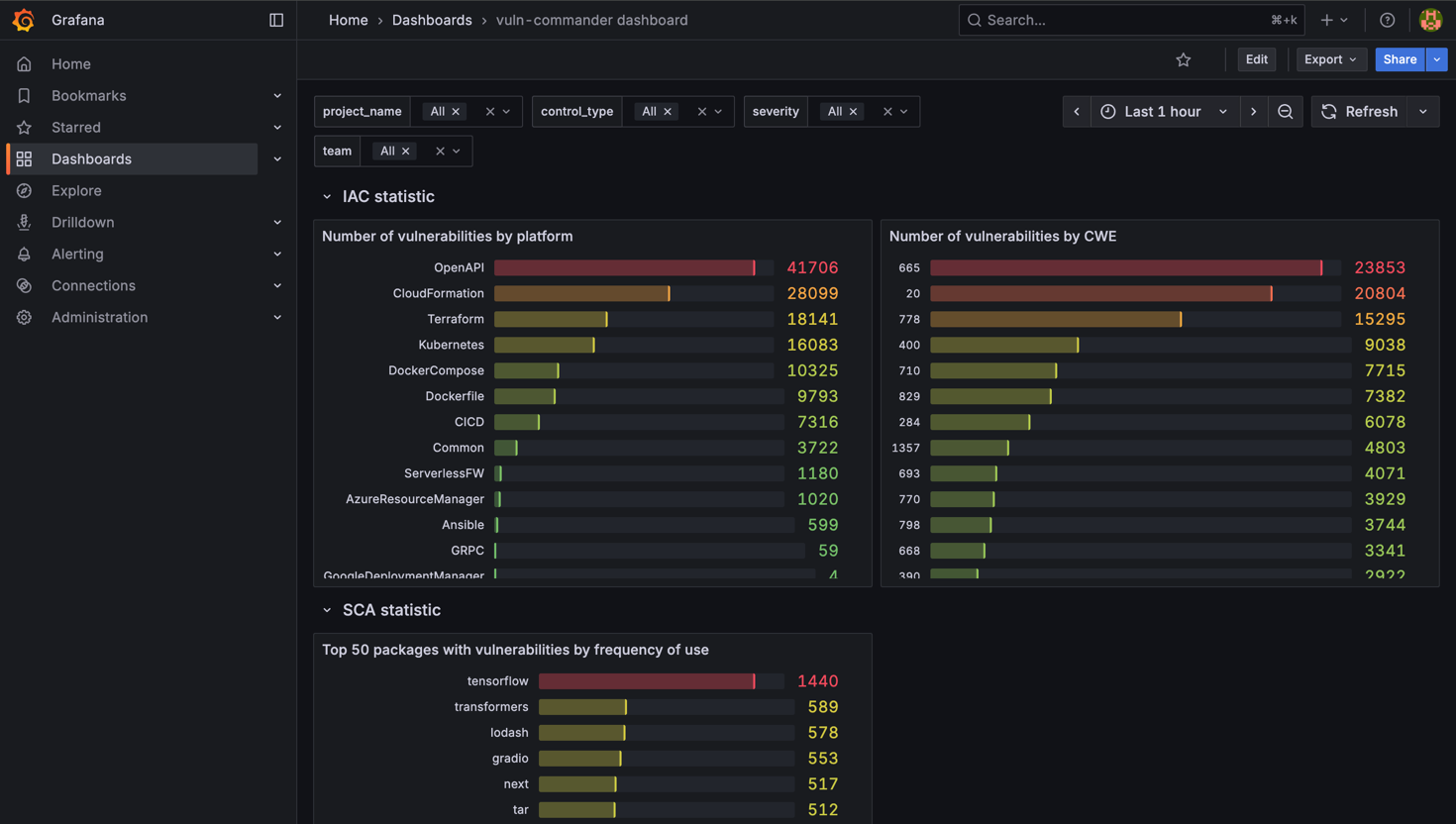Click the Number of vulnerabilities by CWE title
Screen dimensions: 1456x824
[x=1002, y=237]
